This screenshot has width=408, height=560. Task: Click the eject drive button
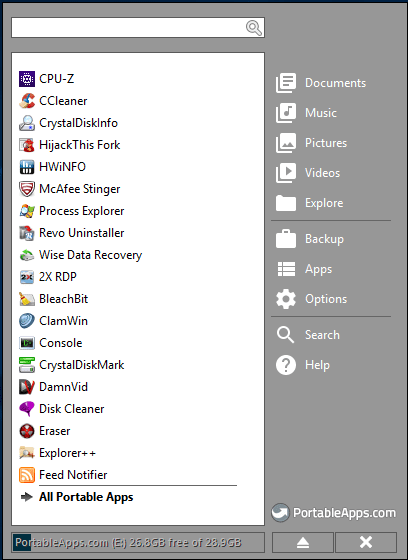point(303,542)
